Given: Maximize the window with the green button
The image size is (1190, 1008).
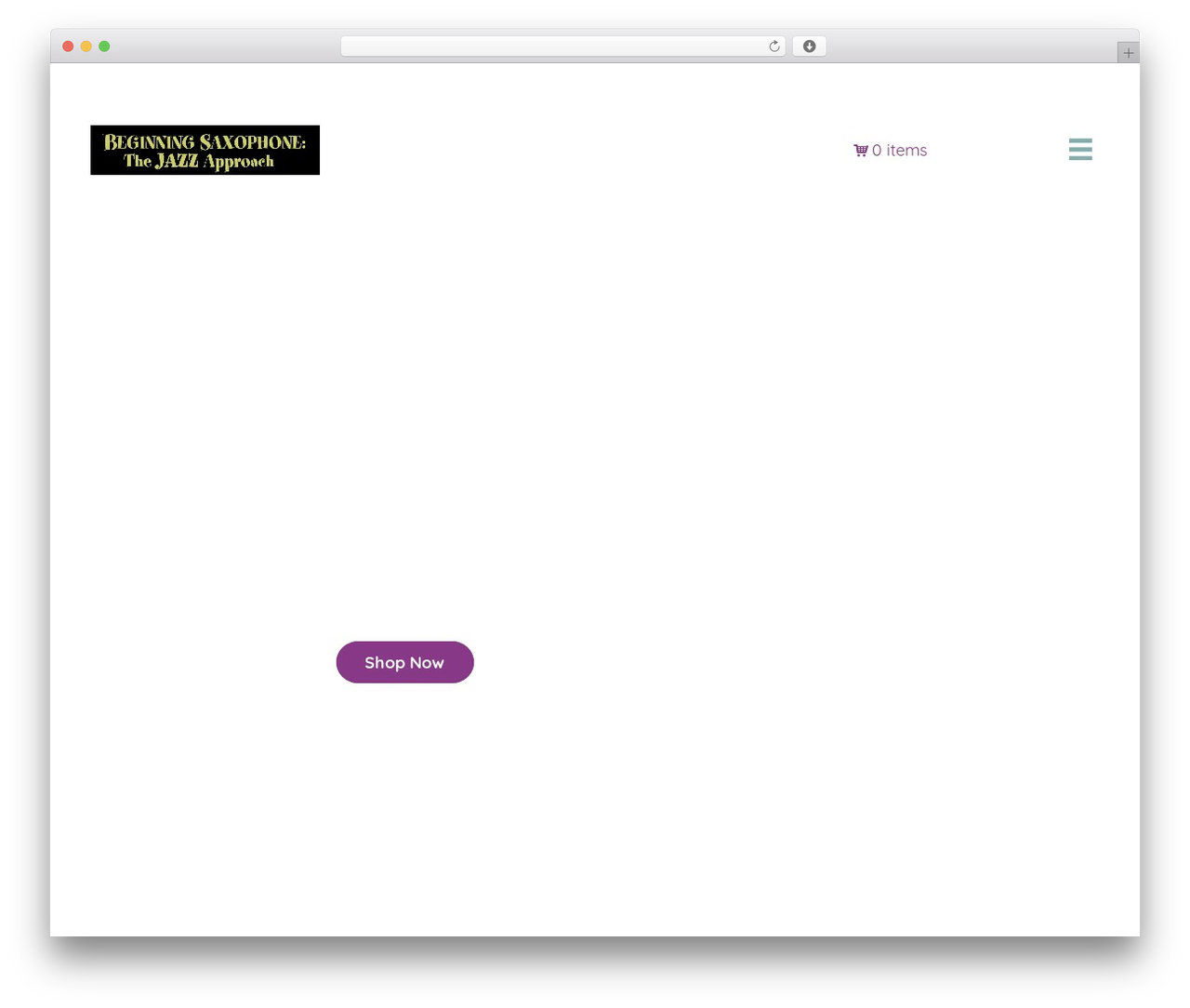Looking at the screenshot, I should tap(104, 46).
